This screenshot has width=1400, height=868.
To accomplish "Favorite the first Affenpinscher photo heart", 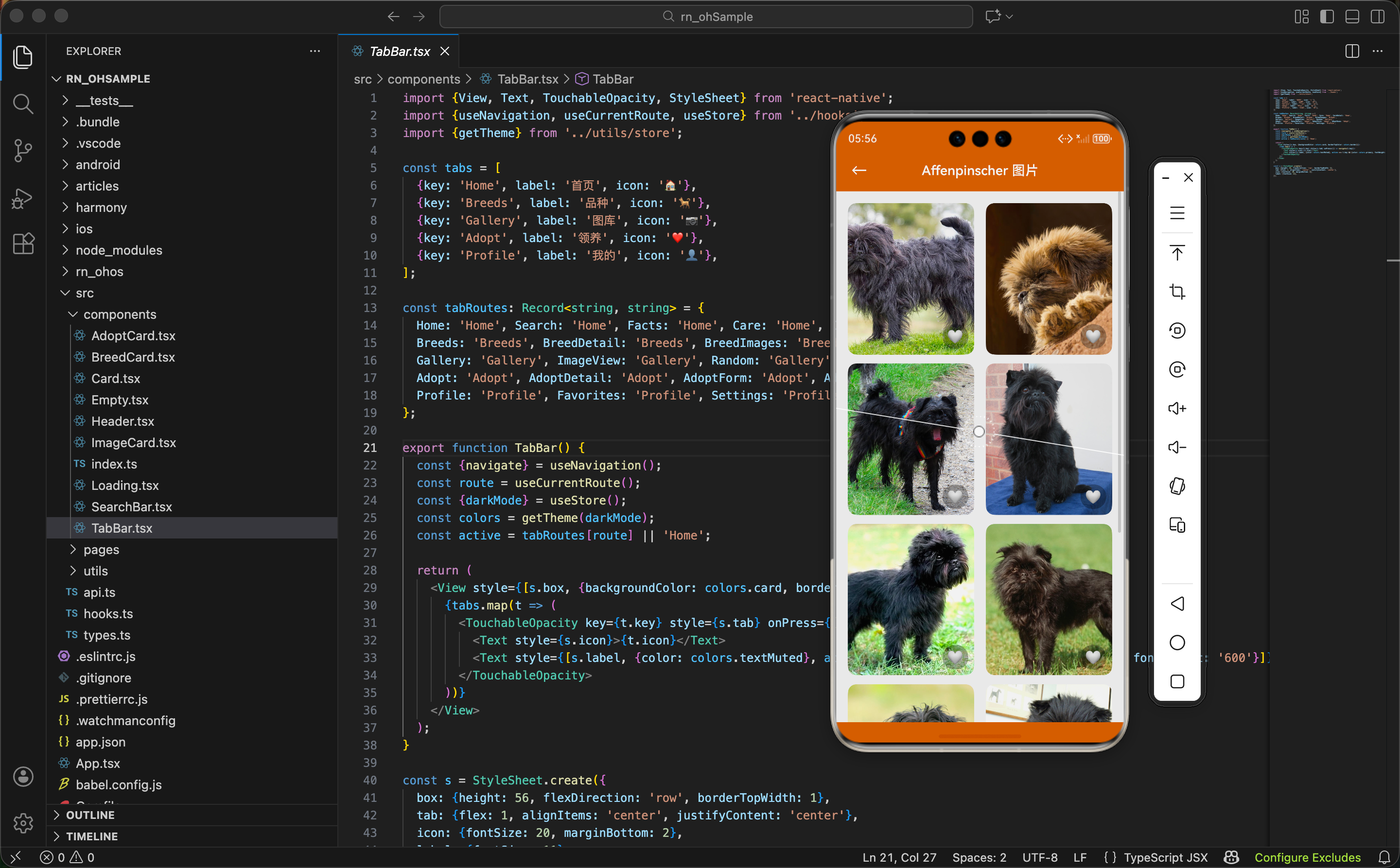I will point(955,336).
